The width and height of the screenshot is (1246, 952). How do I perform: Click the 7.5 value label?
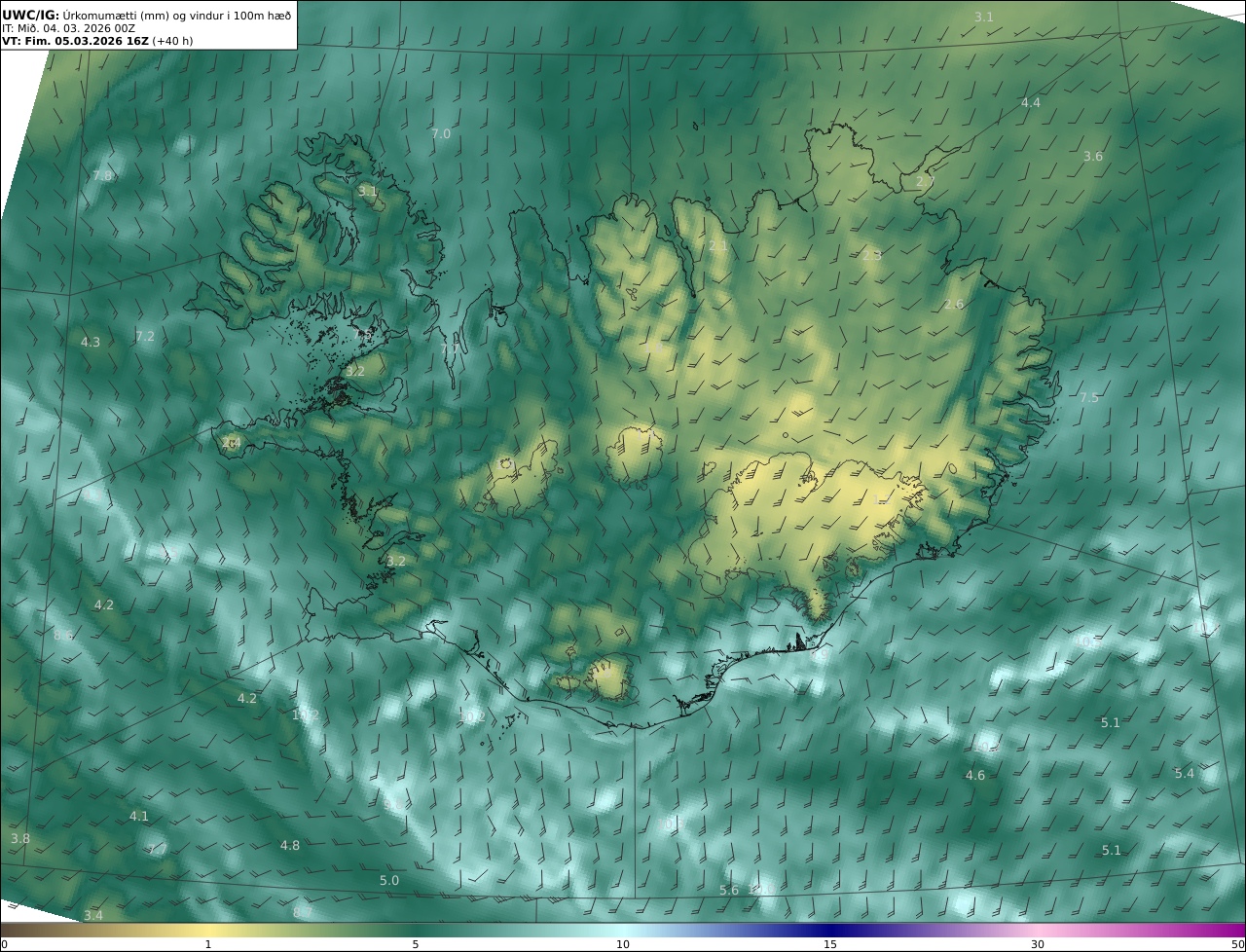pyautogui.click(x=1088, y=397)
